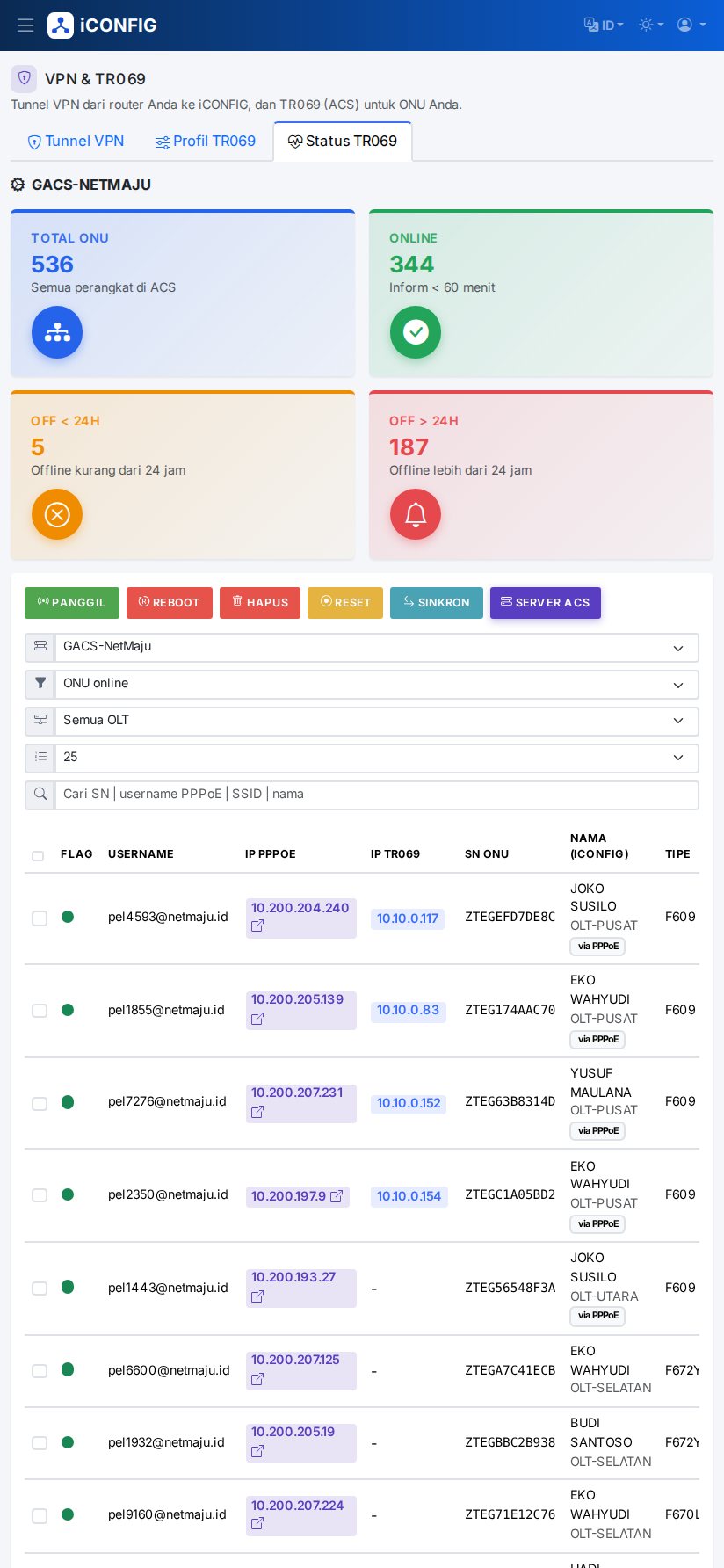
Task: Open the 25 rows-per-page dropdown
Action: (x=377, y=758)
